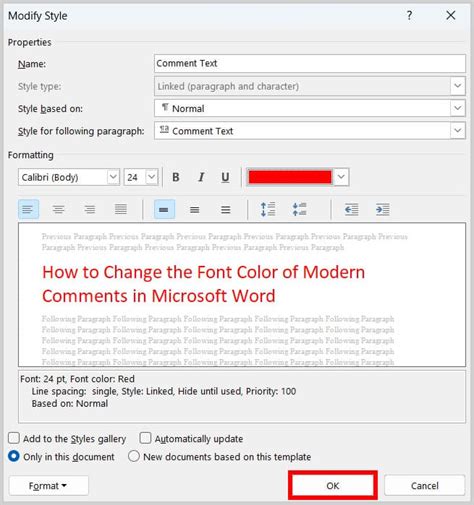The width and height of the screenshot is (474, 505).
Task: Apply center paragraph alignment
Action: click(x=59, y=209)
